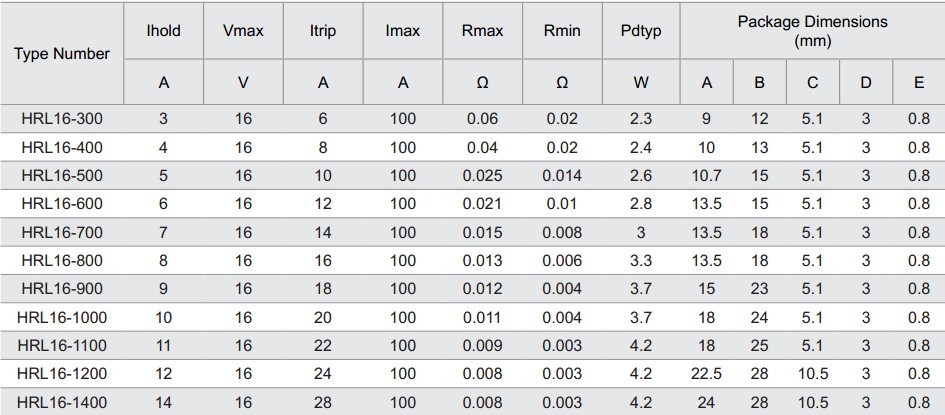The width and height of the screenshot is (945, 415).
Task: Click the Itrip header cell
Action: pos(323,31)
